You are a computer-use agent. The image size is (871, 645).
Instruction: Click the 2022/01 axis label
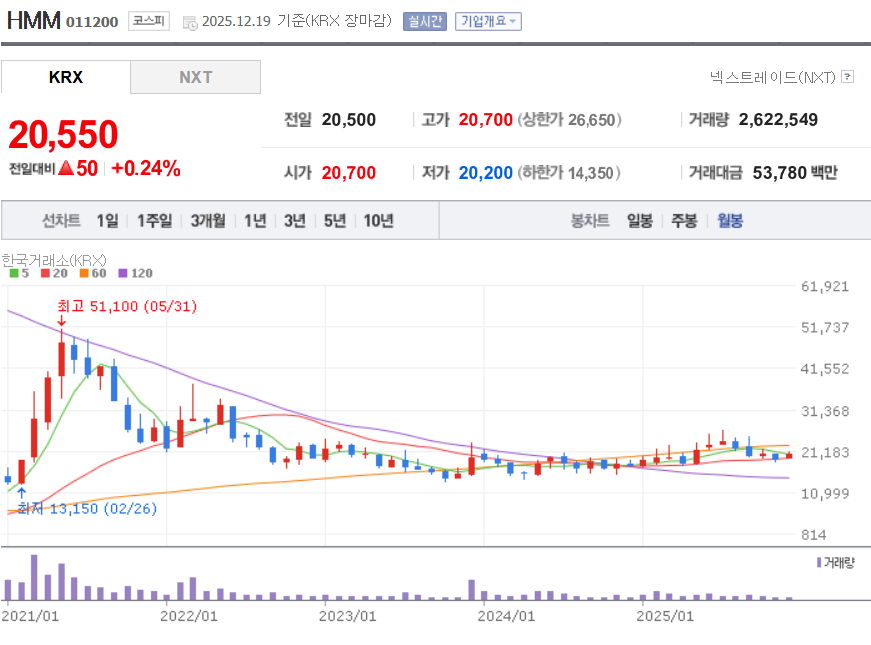(x=189, y=616)
